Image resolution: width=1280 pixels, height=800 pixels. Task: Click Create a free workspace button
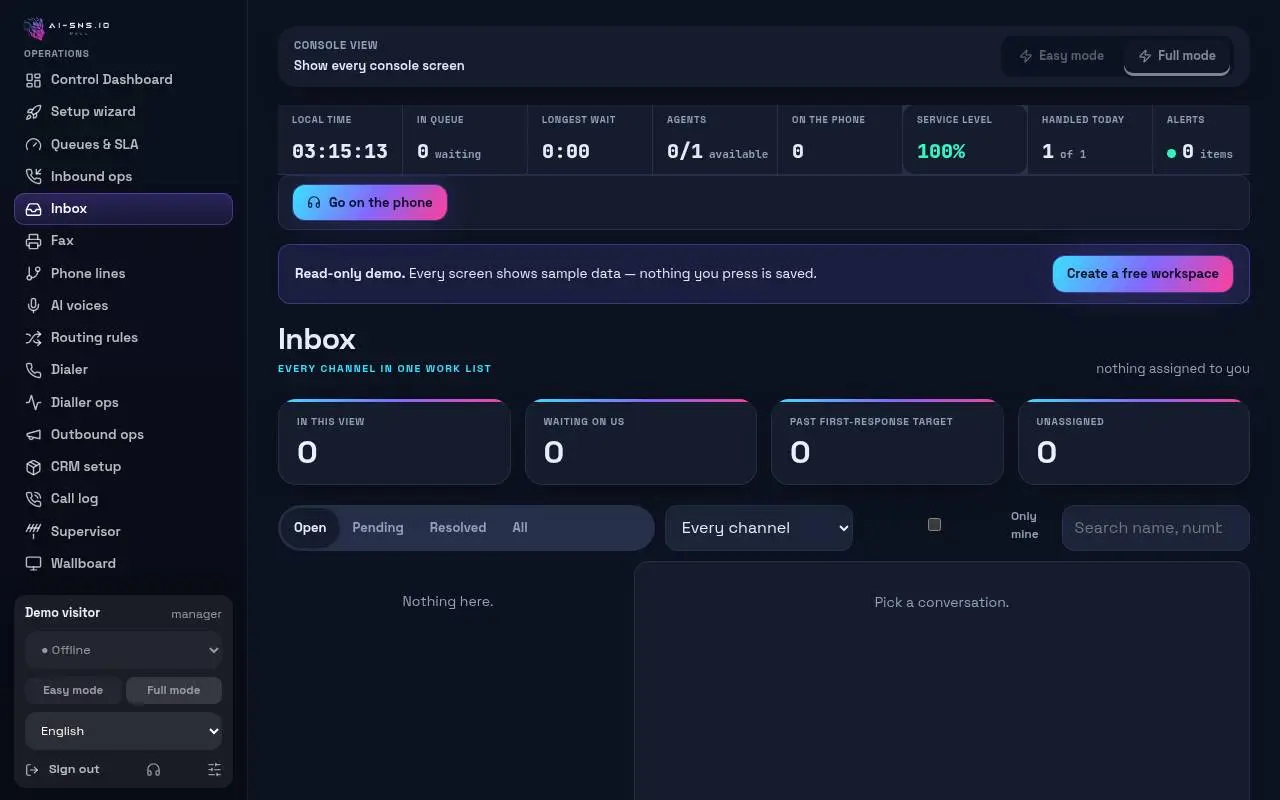[1143, 274]
